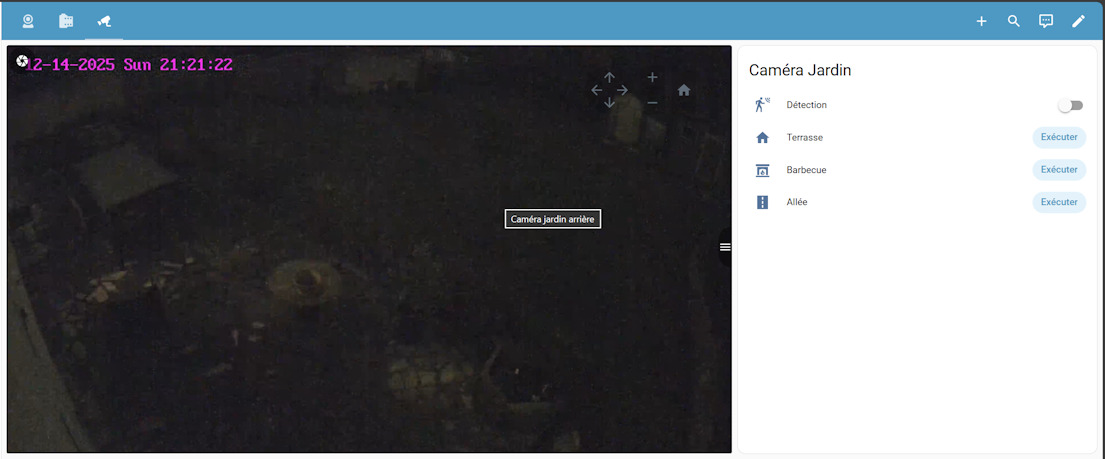Return camera to home position

[x=684, y=90]
